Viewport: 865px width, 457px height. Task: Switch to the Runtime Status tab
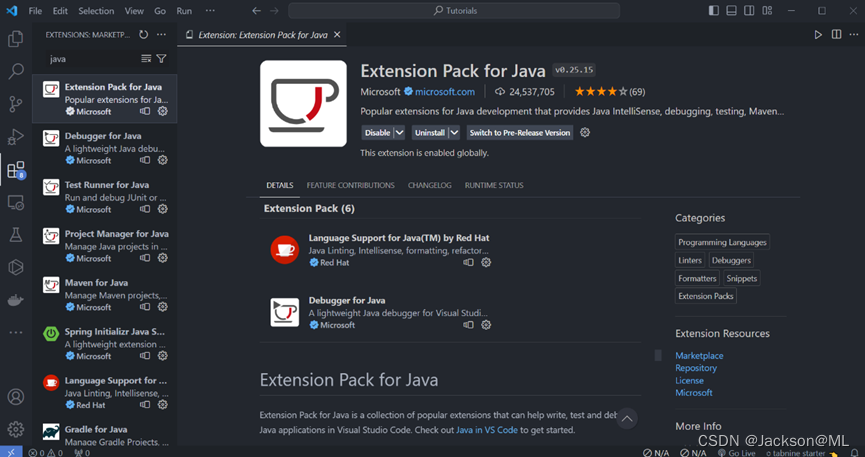[x=494, y=185]
